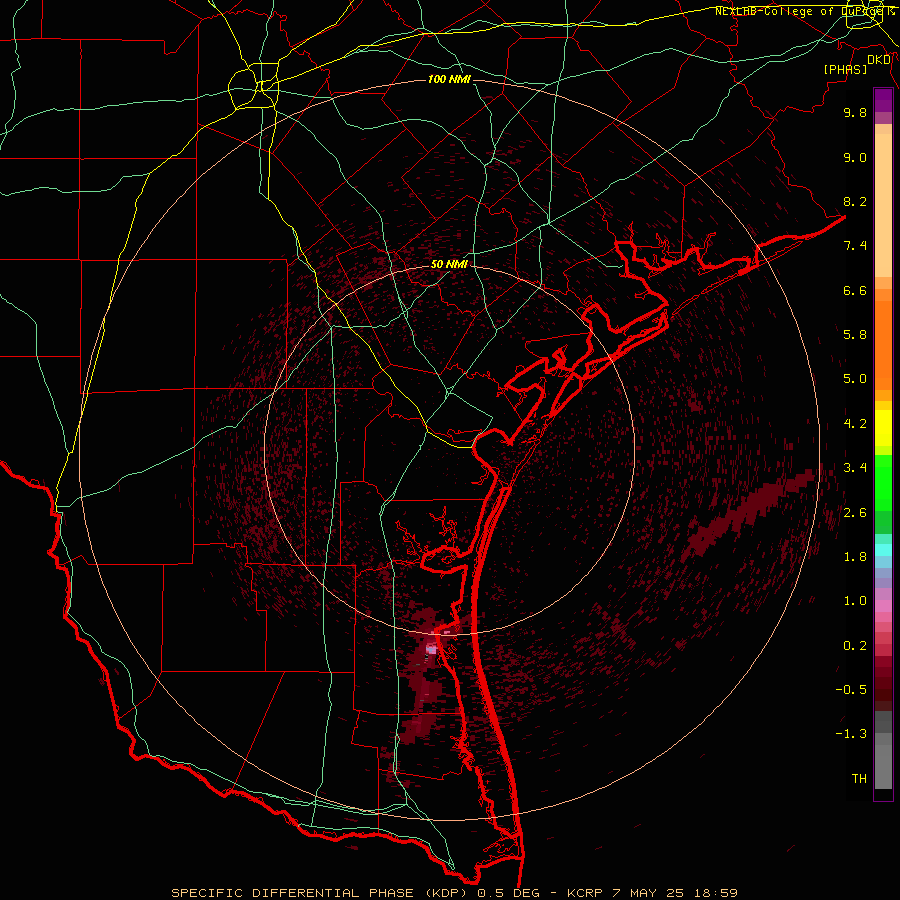This screenshot has height=900, width=900.
Task: Click the KCRP station ID in caption
Action: (584, 893)
